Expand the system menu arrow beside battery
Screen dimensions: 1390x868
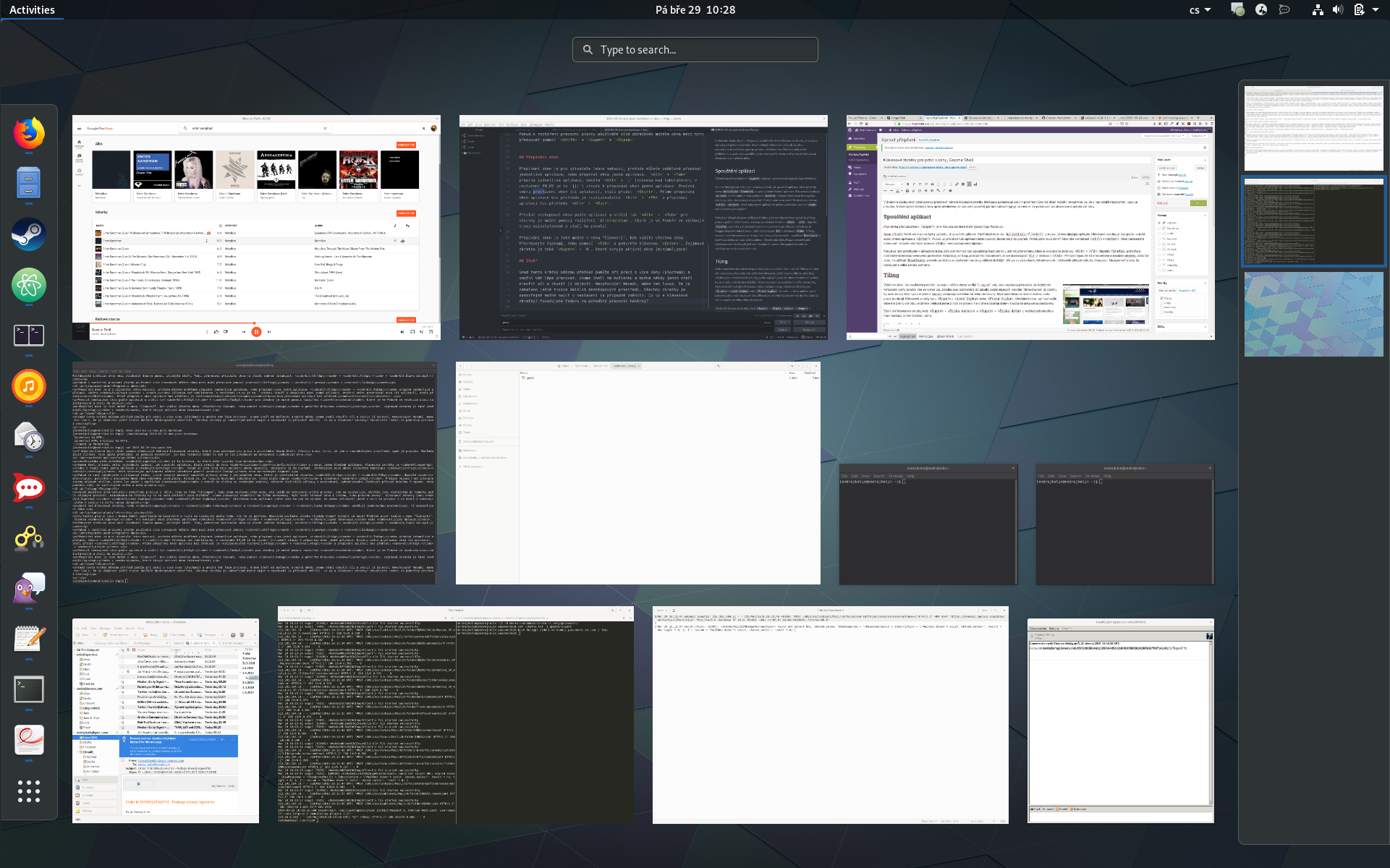pos(1376,9)
